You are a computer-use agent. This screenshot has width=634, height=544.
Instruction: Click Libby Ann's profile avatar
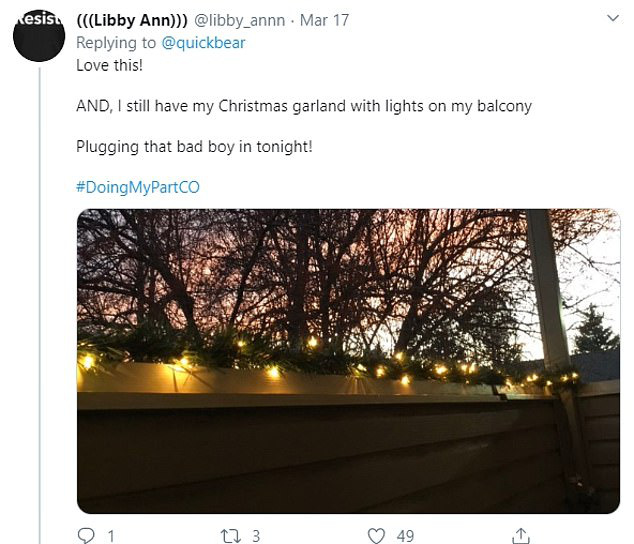click(39, 34)
